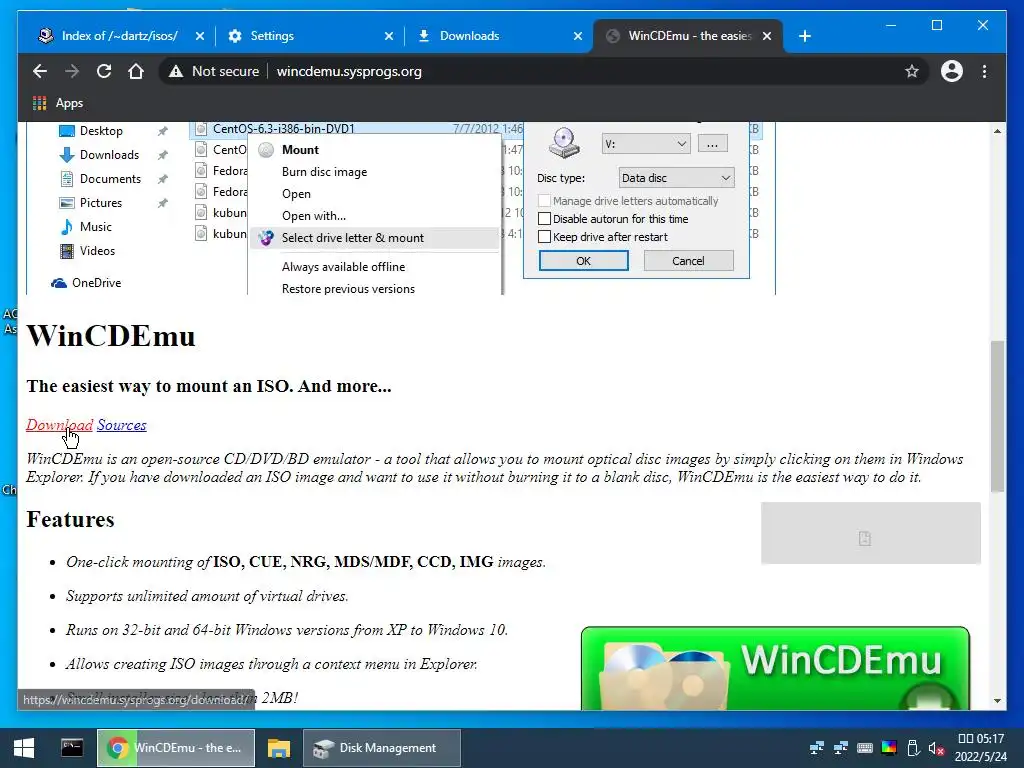This screenshot has width=1024, height=768.
Task: Click the 'The easiest way to mount an ISO' subtitle
Action: [209, 386]
